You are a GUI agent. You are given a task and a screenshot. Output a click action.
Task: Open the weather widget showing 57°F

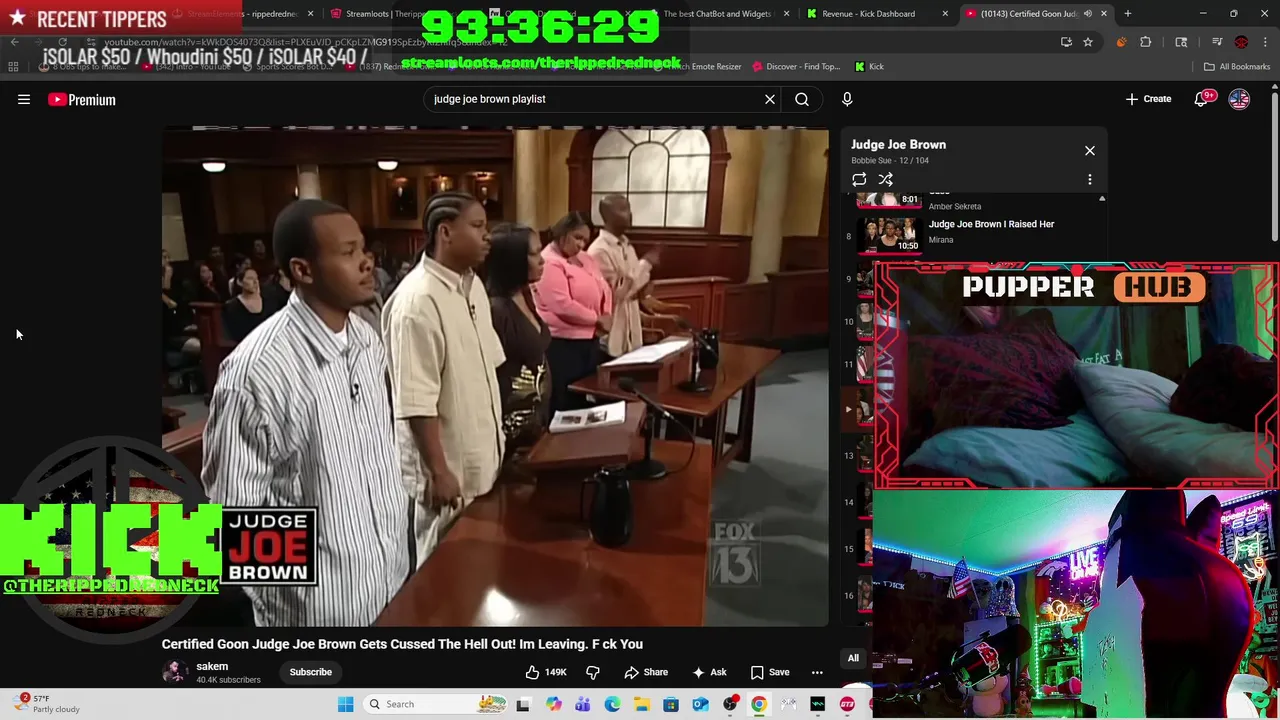point(45,704)
